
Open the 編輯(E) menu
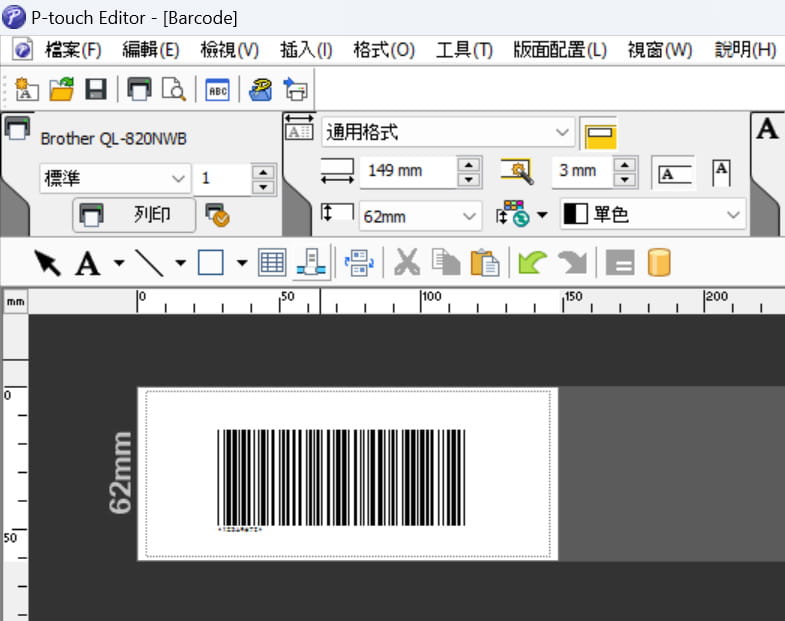point(150,50)
